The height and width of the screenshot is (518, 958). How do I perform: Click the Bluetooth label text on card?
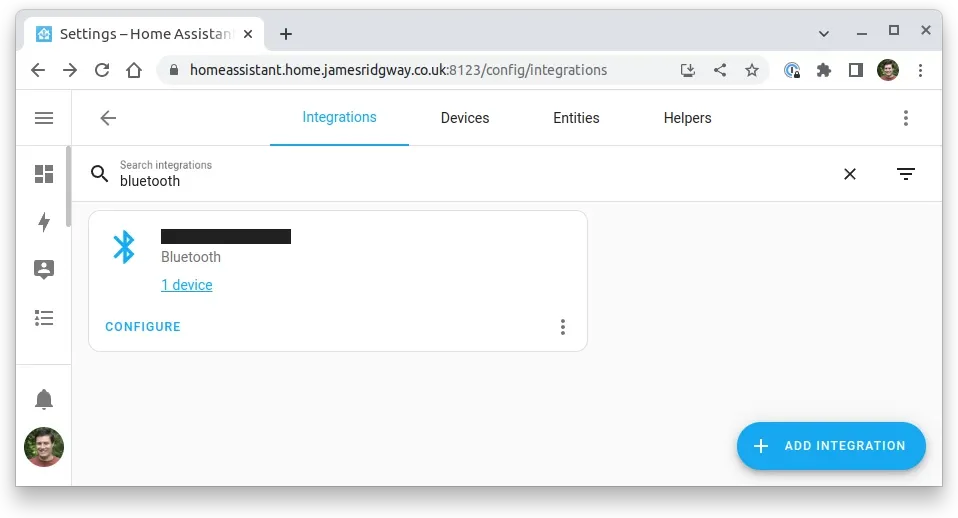point(191,257)
